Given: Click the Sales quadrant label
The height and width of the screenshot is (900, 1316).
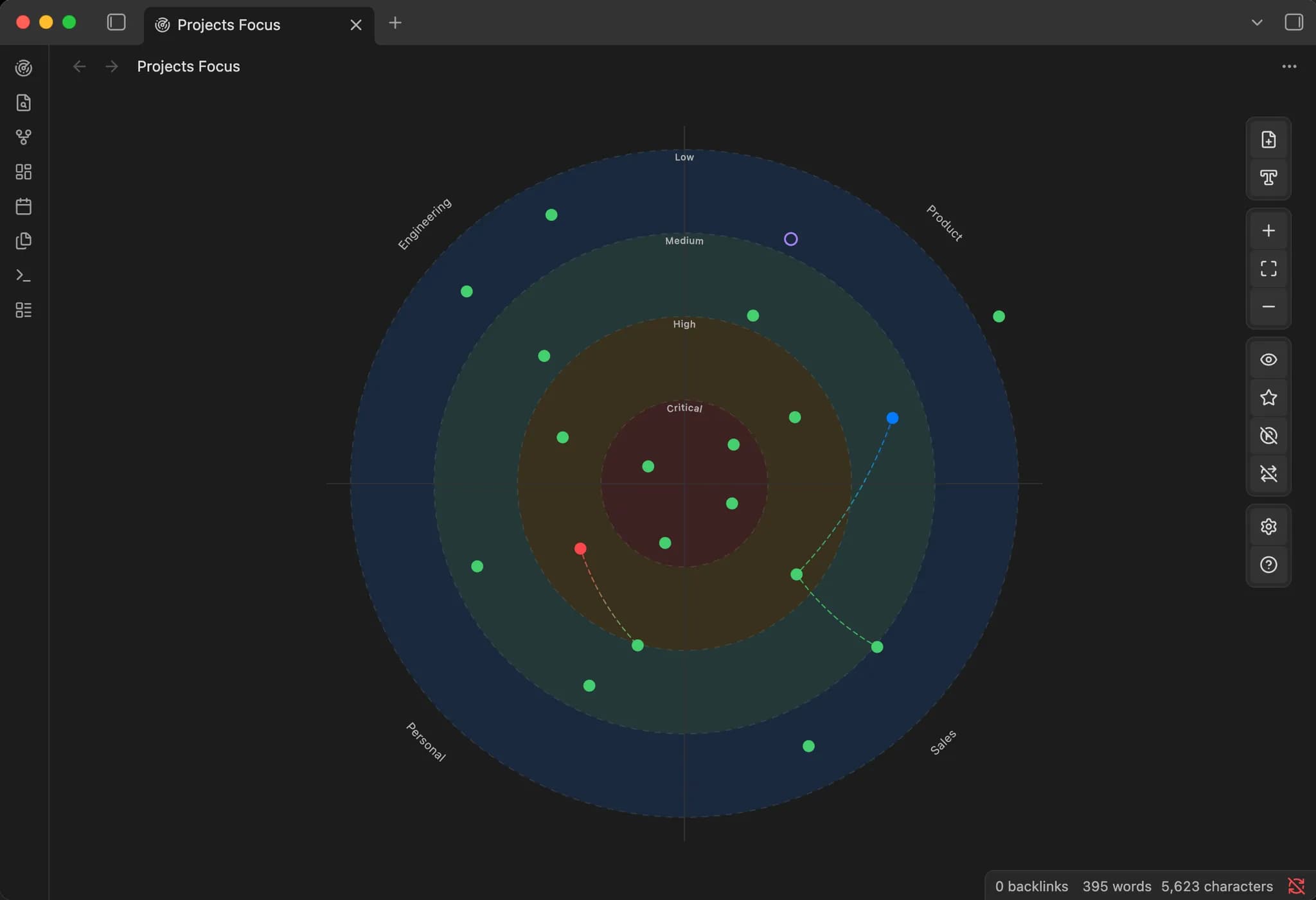Looking at the screenshot, I should coord(943,743).
